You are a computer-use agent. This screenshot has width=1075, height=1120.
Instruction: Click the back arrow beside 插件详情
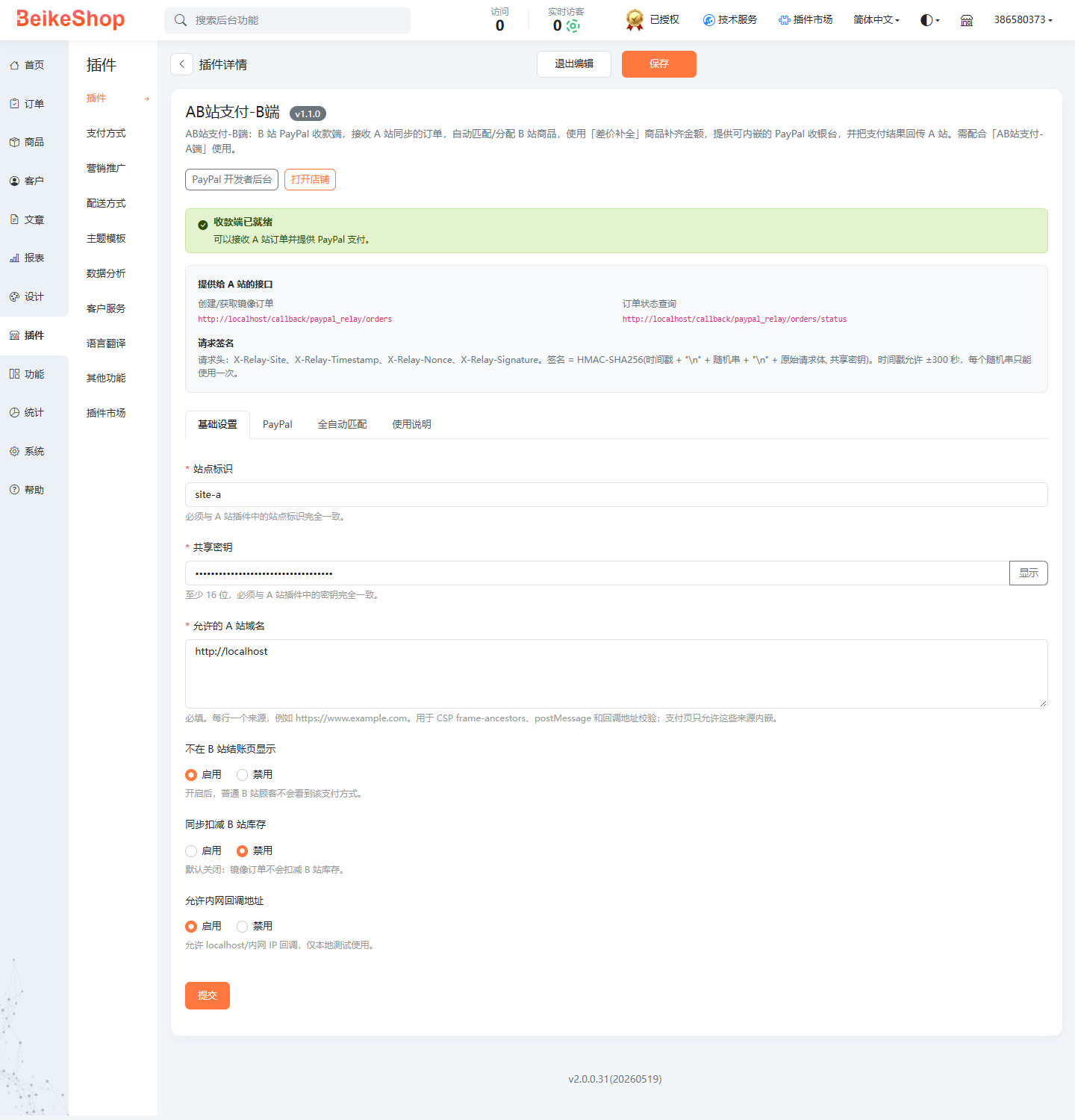pos(181,64)
